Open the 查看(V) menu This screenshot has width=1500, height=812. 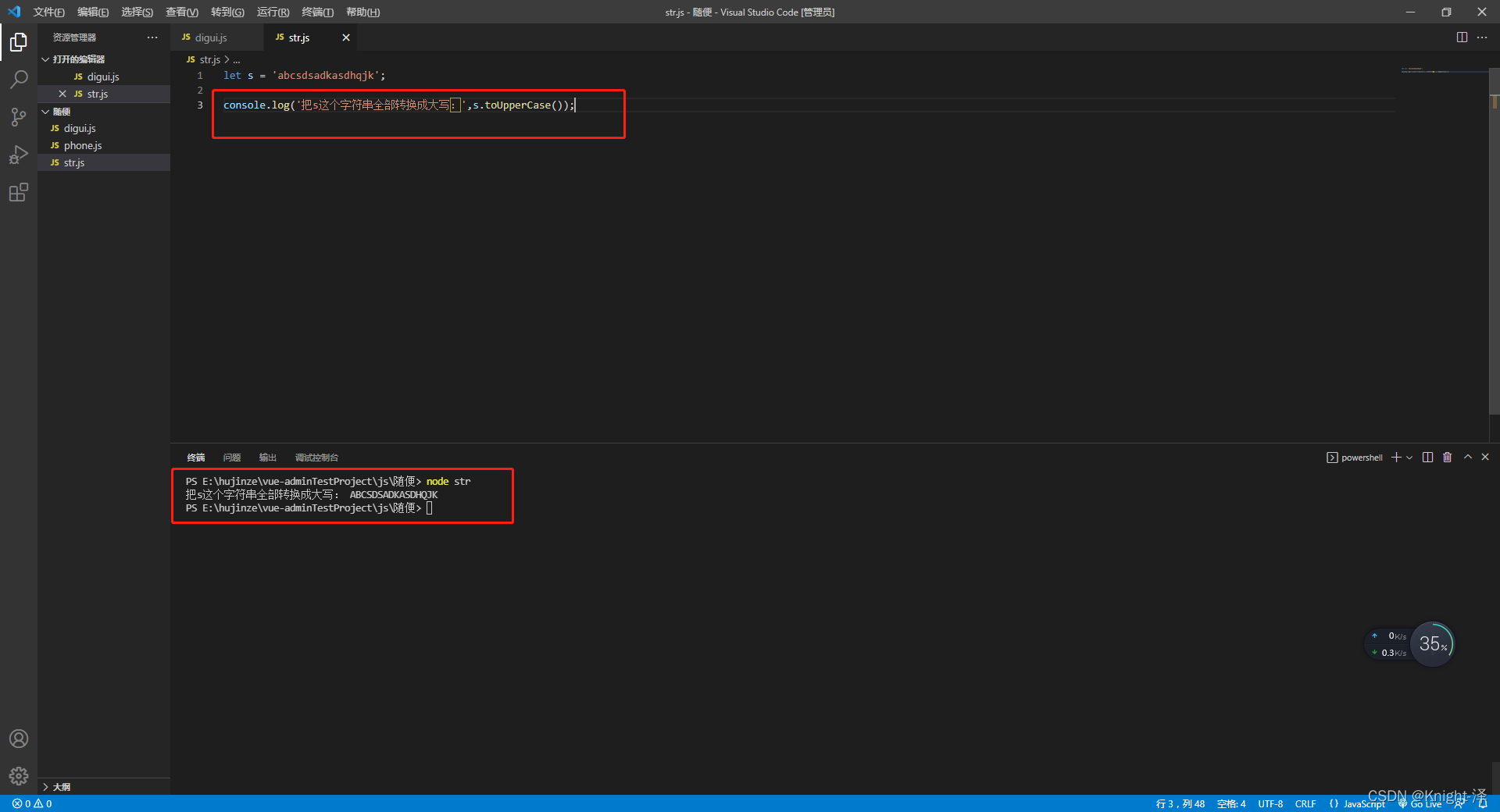tap(182, 12)
